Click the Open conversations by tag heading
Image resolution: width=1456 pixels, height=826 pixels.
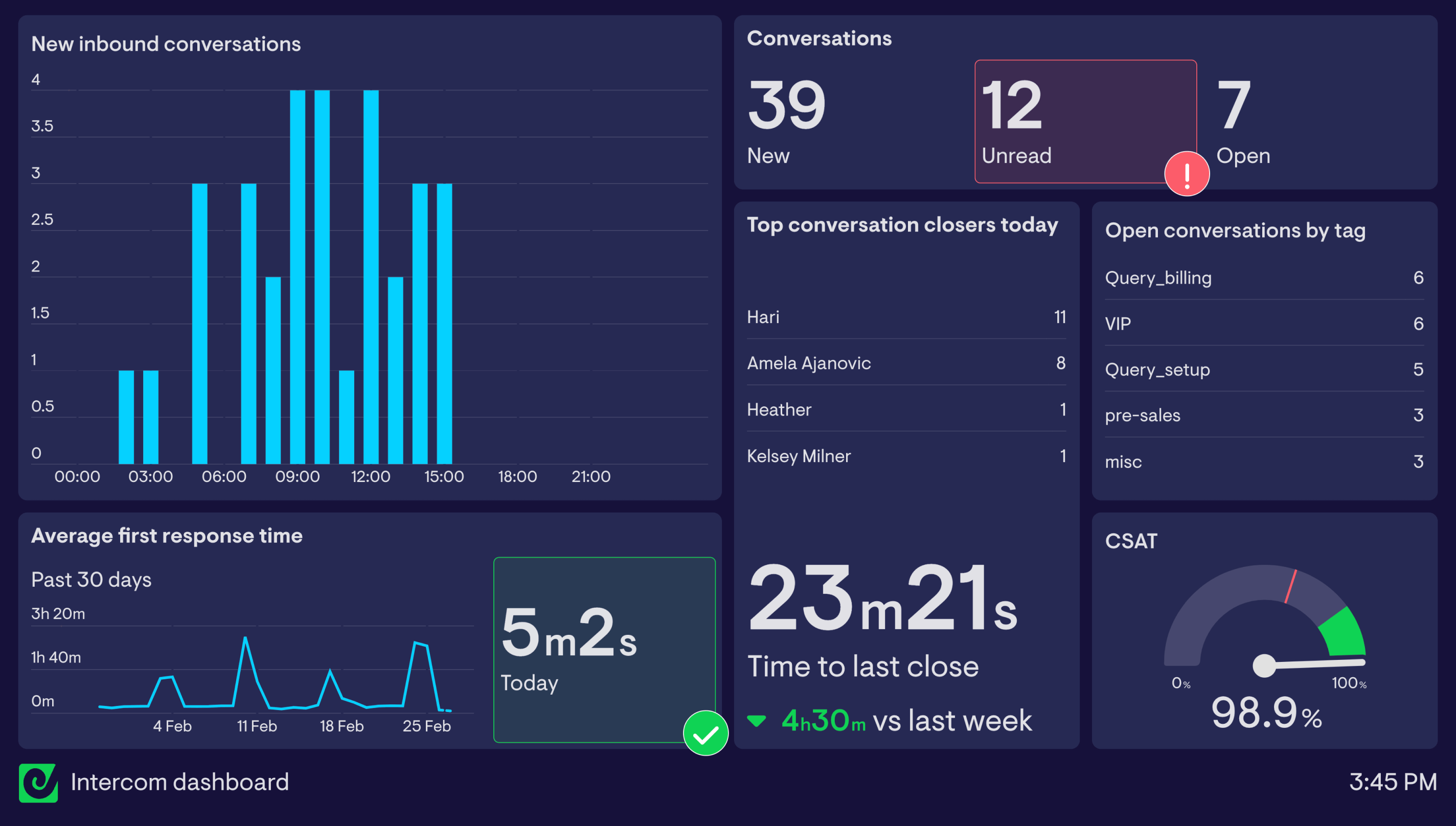pos(1235,231)
